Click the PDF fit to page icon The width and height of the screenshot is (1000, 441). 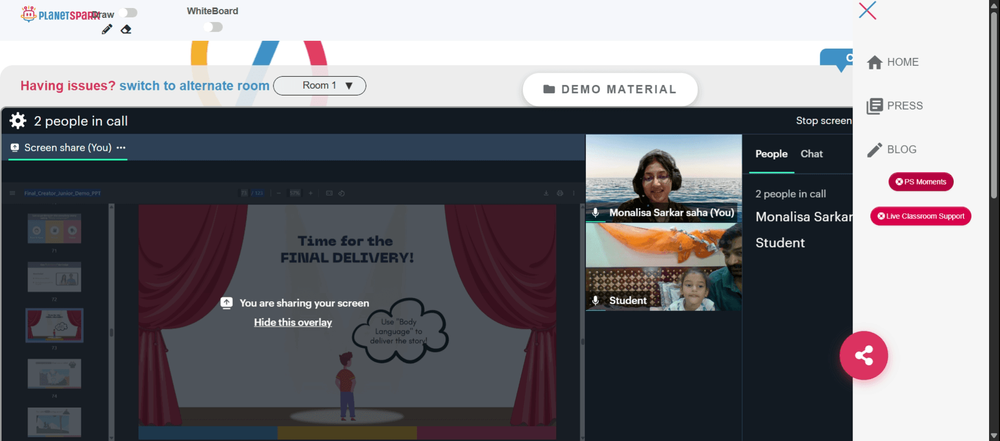[329, 193]
